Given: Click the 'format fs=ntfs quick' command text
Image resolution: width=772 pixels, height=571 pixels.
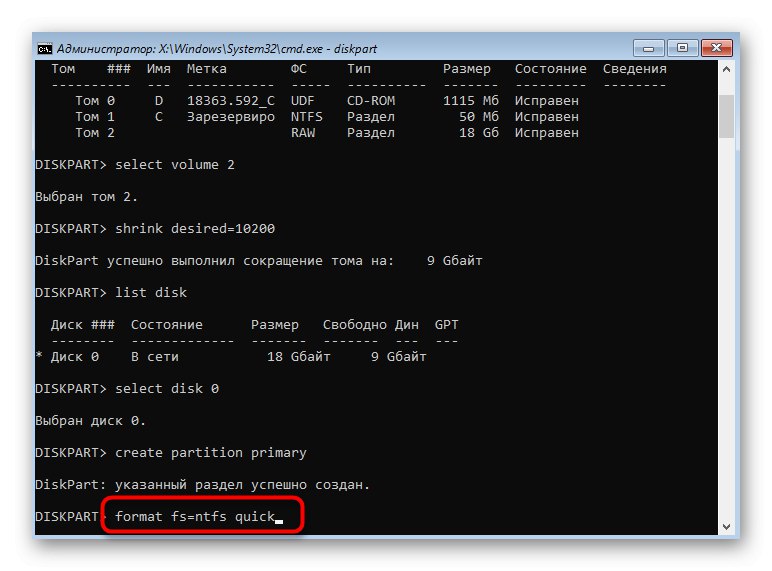Looking at the screenshot, I should click(x=195, y=516).
